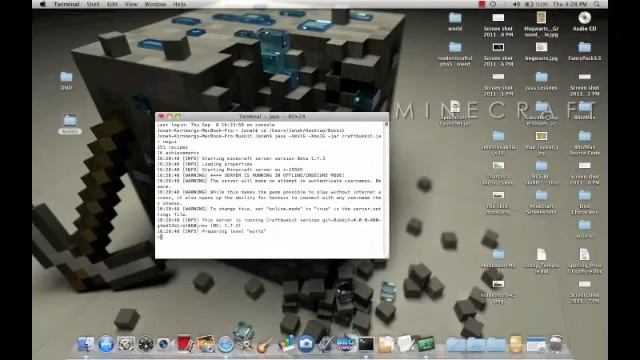Open the BlitzMax Source Code folder
Image resolution: width=640 pixels, height=360 pixels.
tap(584, 143)
